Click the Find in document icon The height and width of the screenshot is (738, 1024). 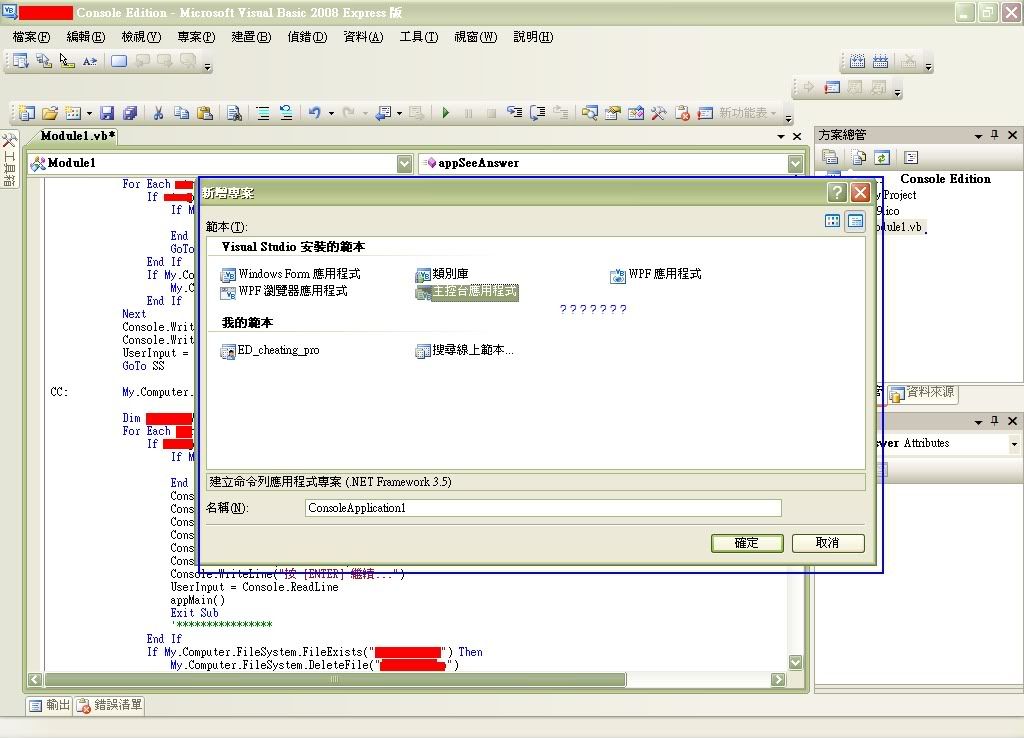click(x=234, y=113)
